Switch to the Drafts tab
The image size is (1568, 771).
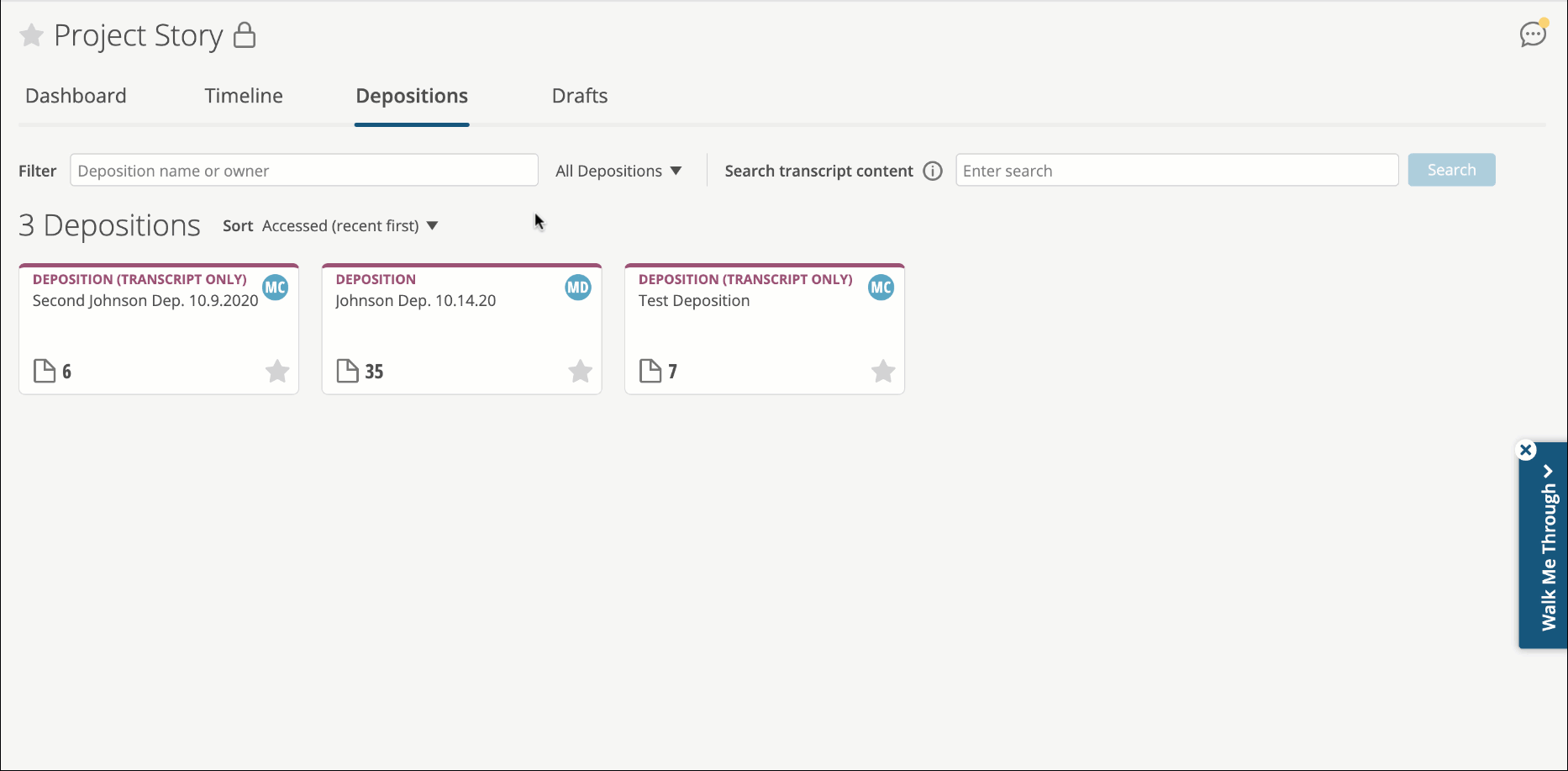[580, 96]
